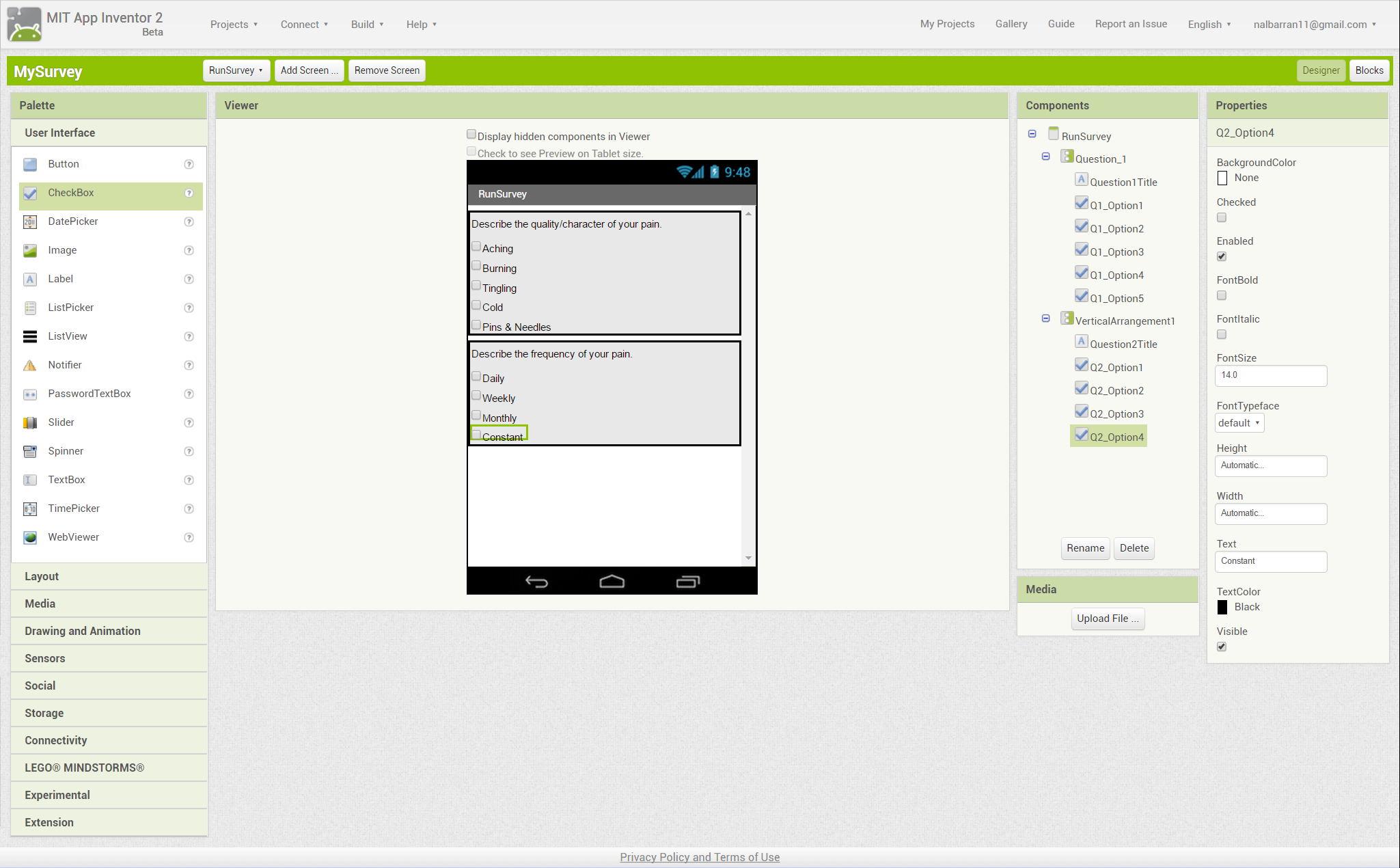This screenshot has height=868, width=1400.
Task: Expand the Sensors palette section
Action: coord(109,659)
